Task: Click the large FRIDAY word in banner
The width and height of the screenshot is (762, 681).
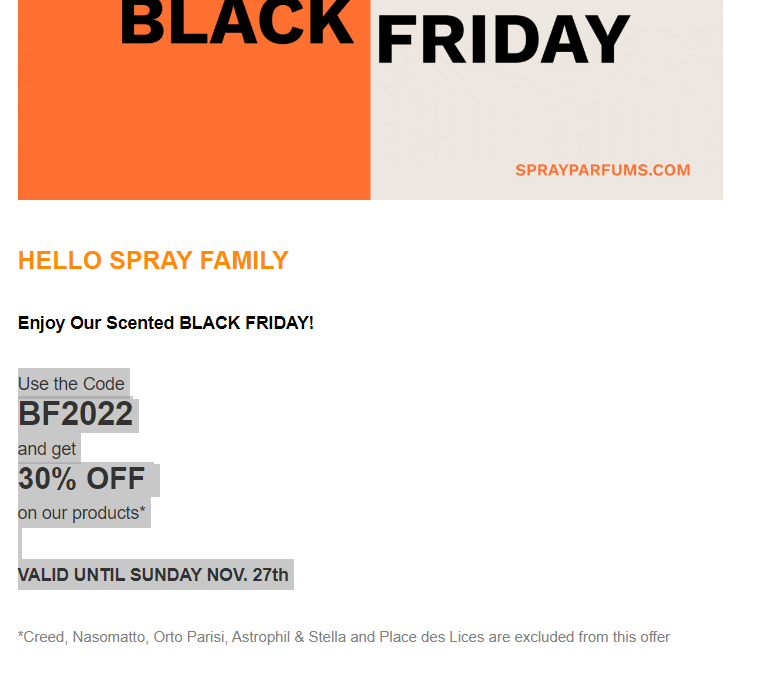Action: [502, 41]
